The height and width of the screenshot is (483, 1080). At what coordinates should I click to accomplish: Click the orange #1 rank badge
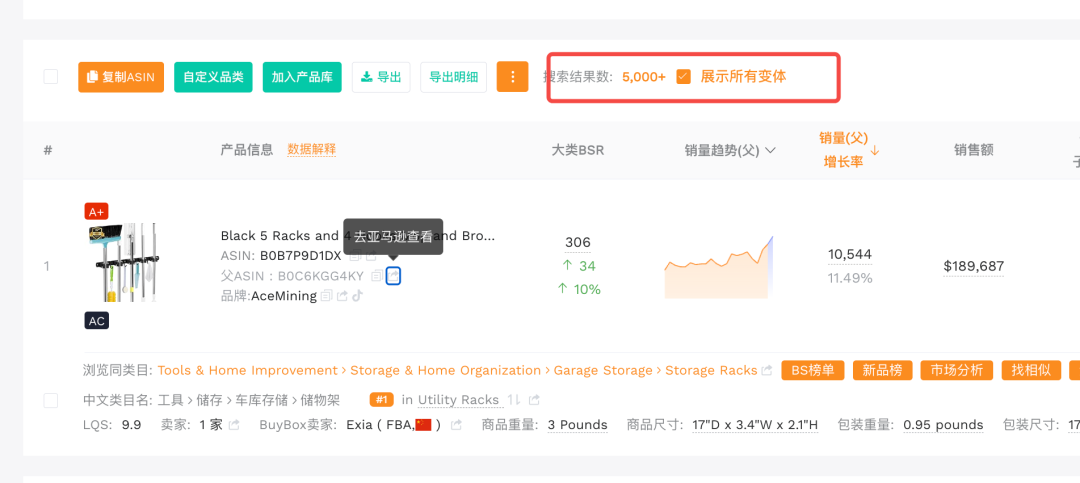pos(381,400)
